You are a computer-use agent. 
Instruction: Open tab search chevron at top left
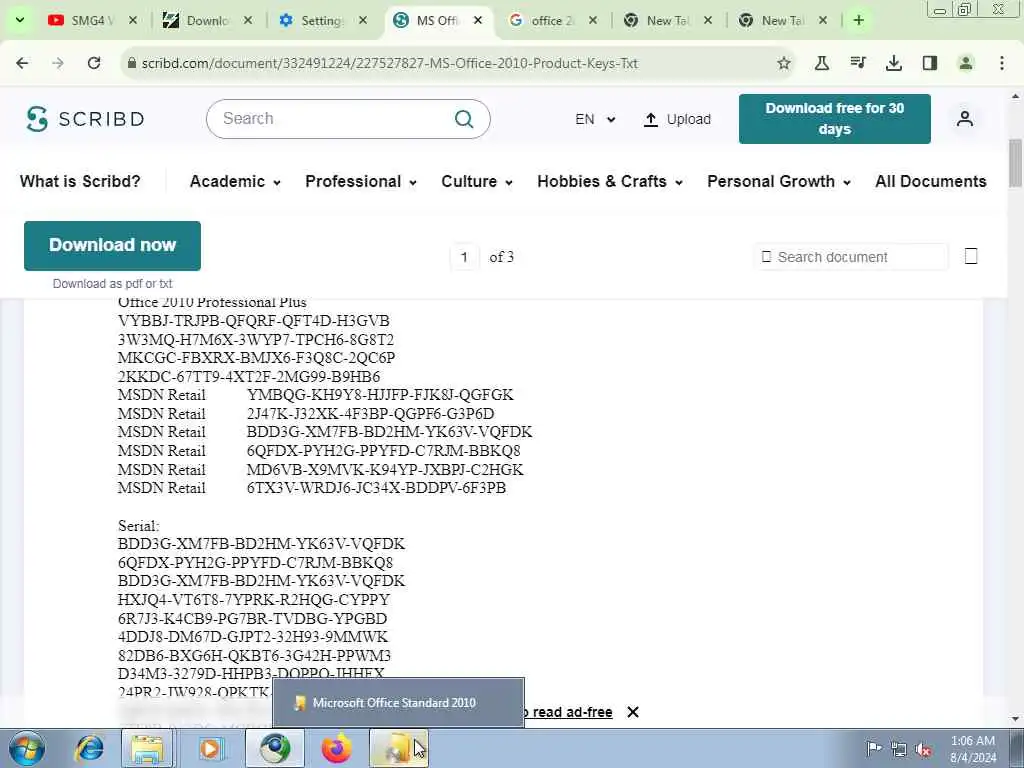click(20, 20)
